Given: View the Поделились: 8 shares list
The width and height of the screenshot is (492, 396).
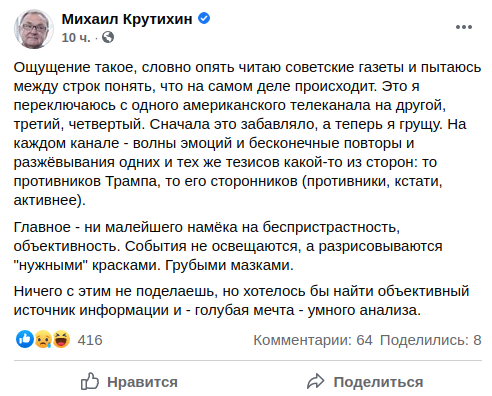Looking at the screenshot, I should coord(431,340).
